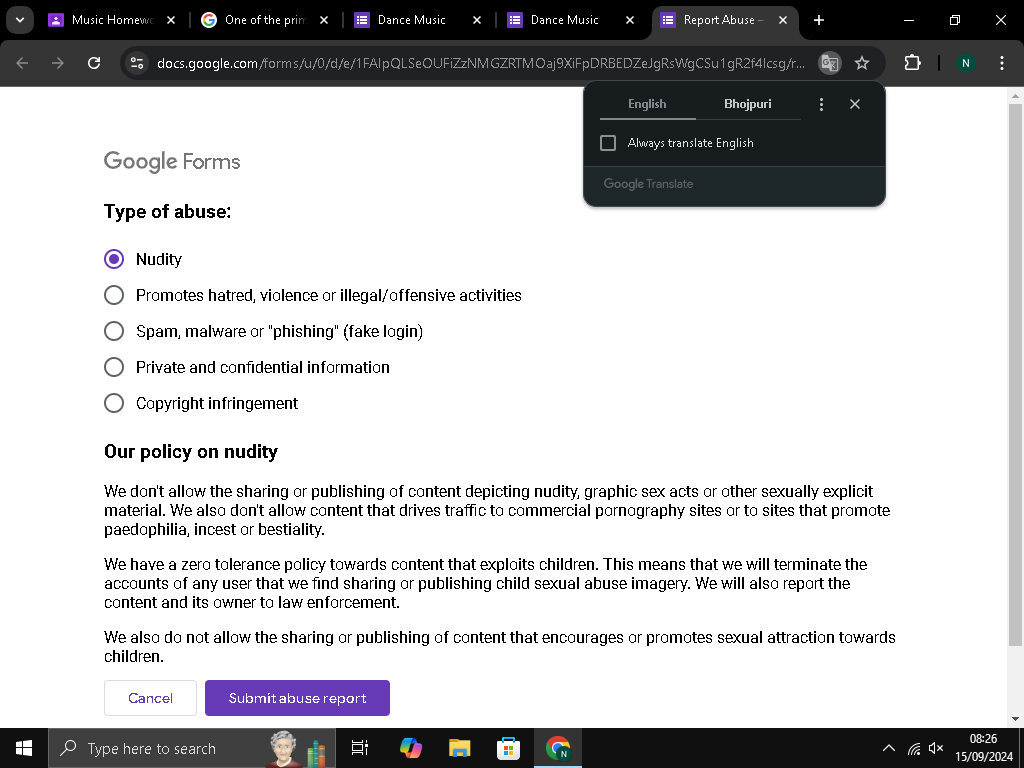This screenshot has height=768, width=1024.
Task: Select Private and confidential information
Action: (114, 367)
